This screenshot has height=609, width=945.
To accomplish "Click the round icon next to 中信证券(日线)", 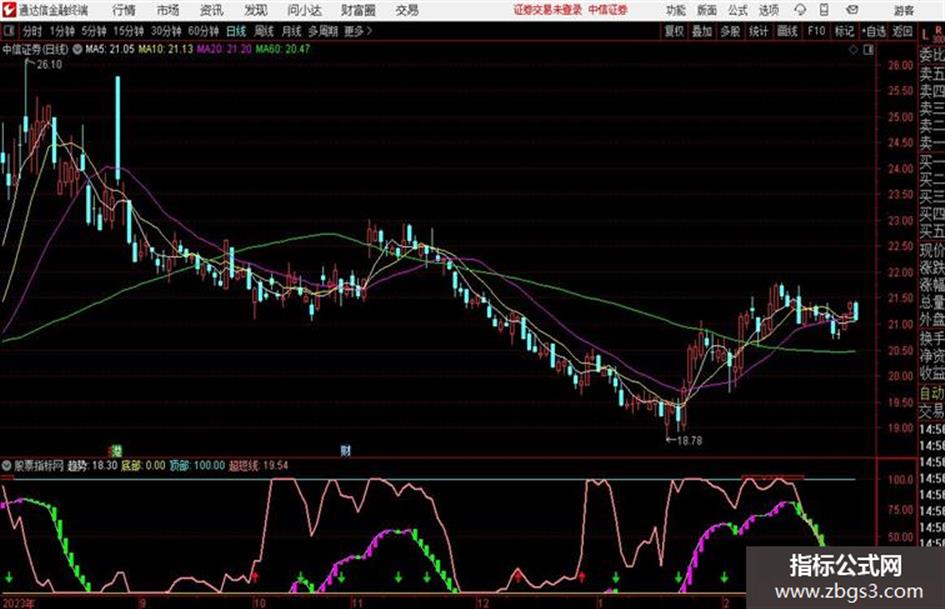I will [77, 49].
